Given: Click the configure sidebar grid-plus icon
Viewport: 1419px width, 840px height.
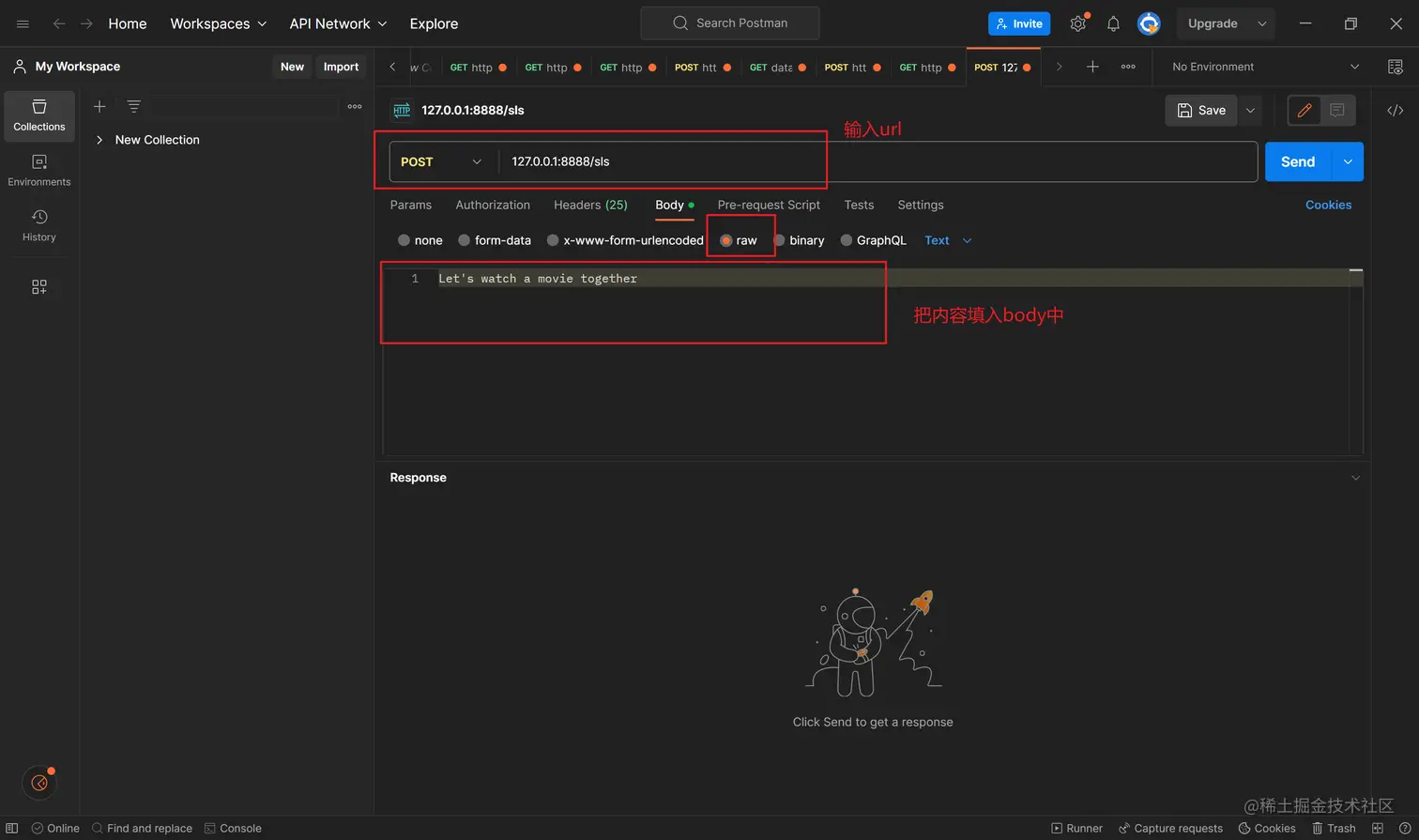Looking at the screenshot, I should 39,287.
